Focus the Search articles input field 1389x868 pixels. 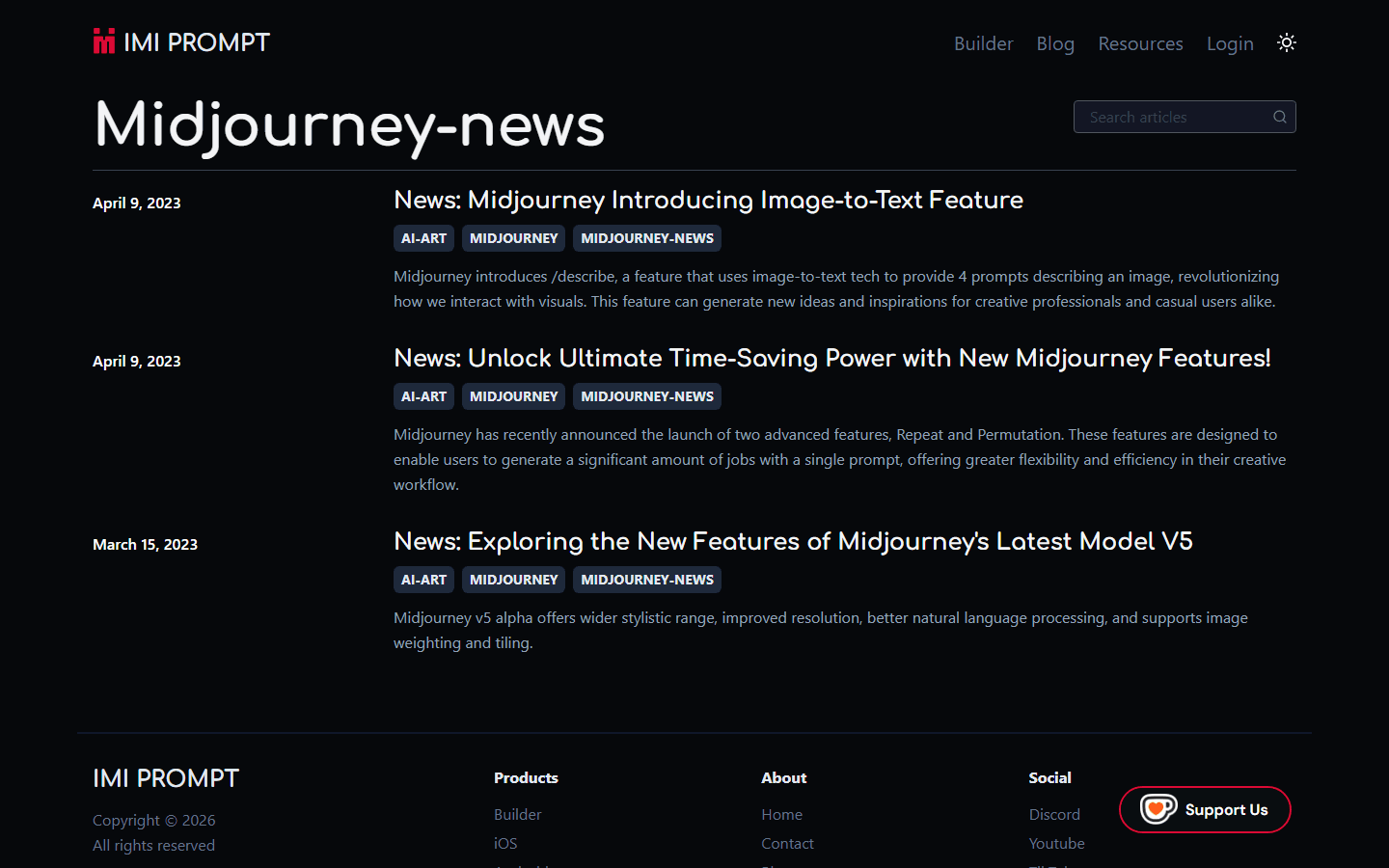coord(1185,117)
